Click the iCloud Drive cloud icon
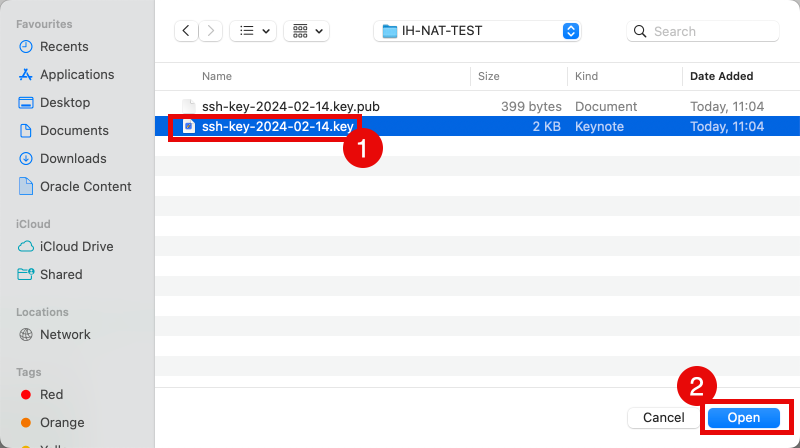The height and width of the screenshot is (448, 800). tap(26, 246)
